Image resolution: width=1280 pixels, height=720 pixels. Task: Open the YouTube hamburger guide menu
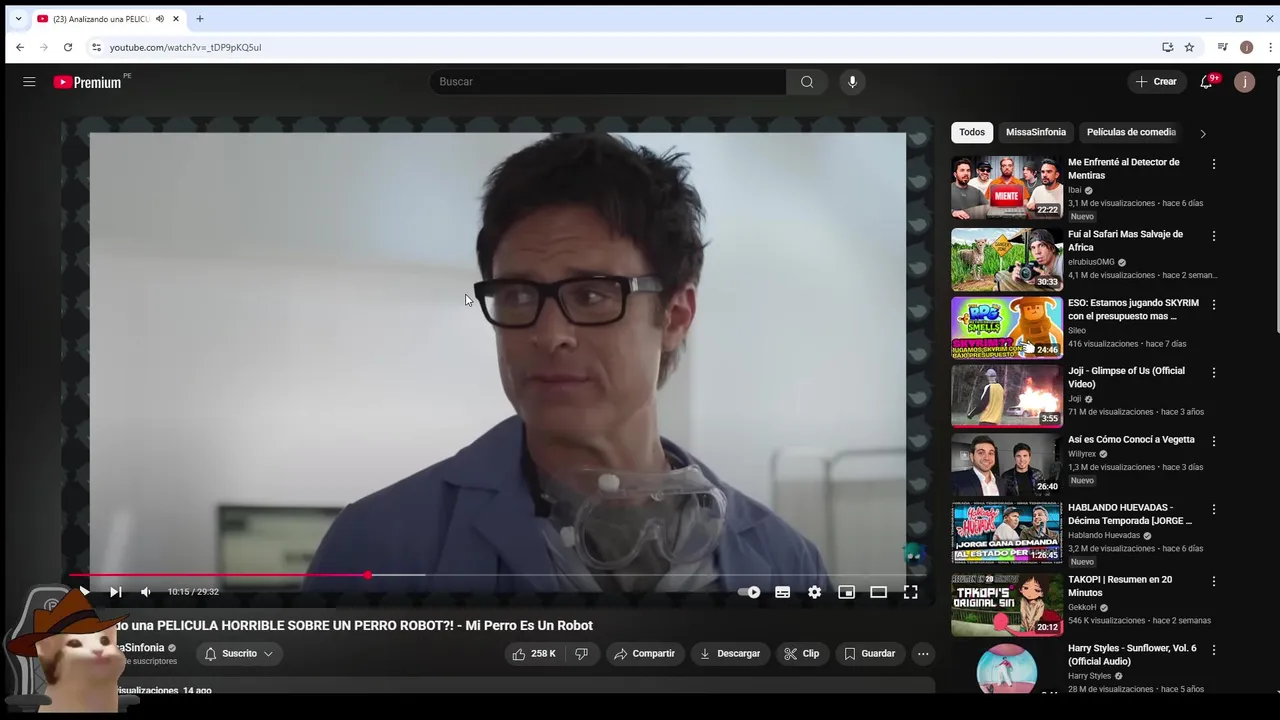(x=29, y=82)
